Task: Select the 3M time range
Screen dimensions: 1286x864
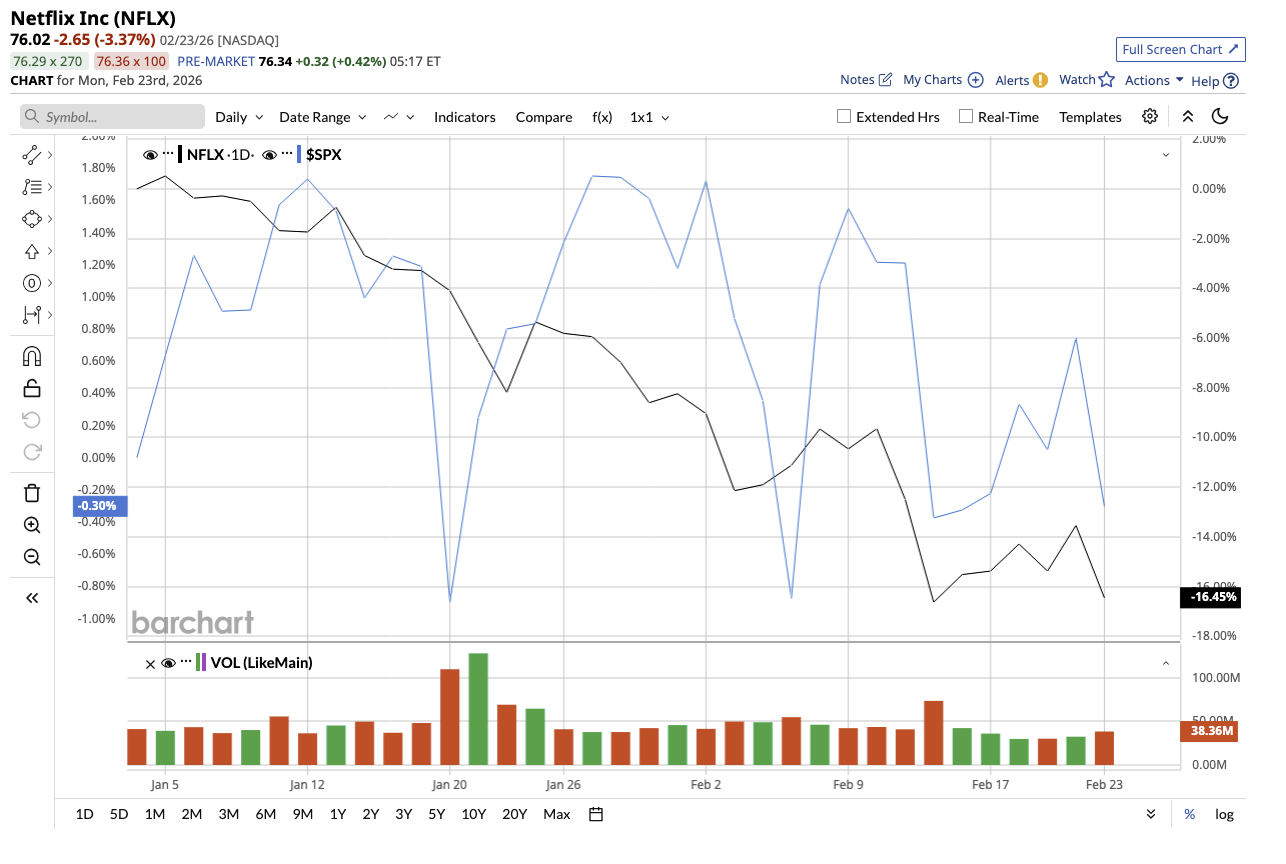Action: click(228, 814)
